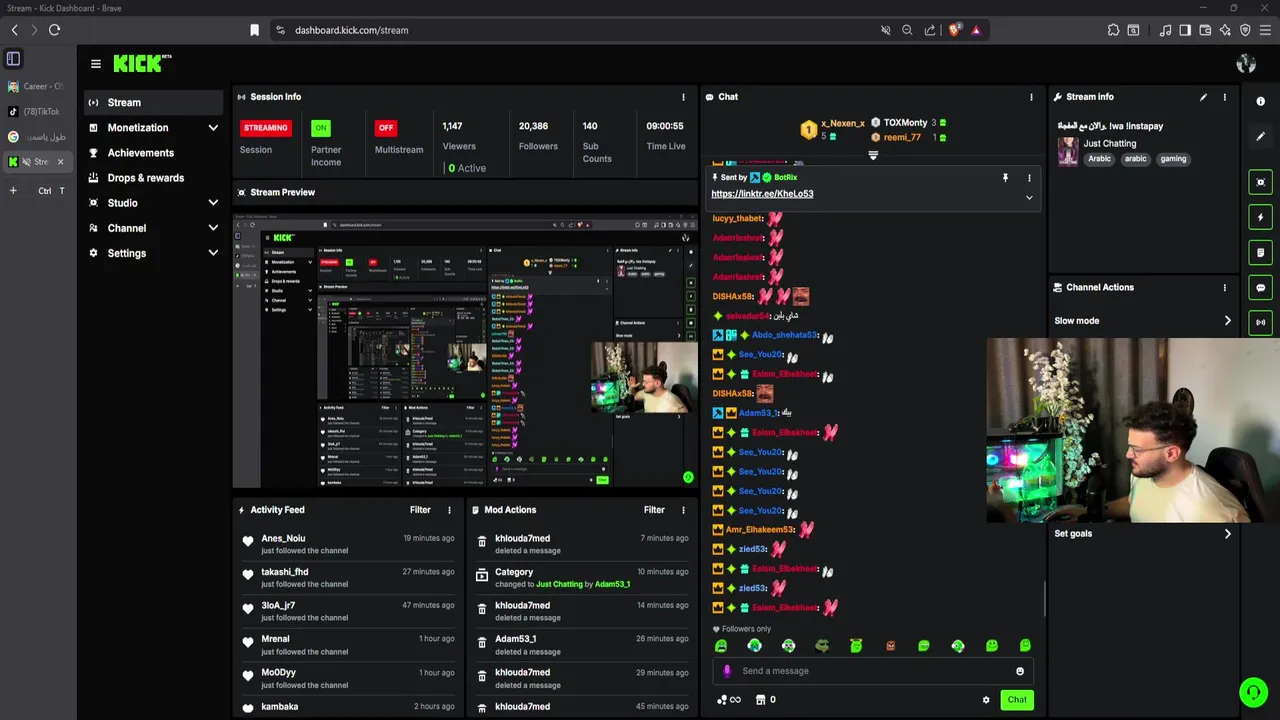Open the emoji picker in chat input

(x=1020, y=671)
